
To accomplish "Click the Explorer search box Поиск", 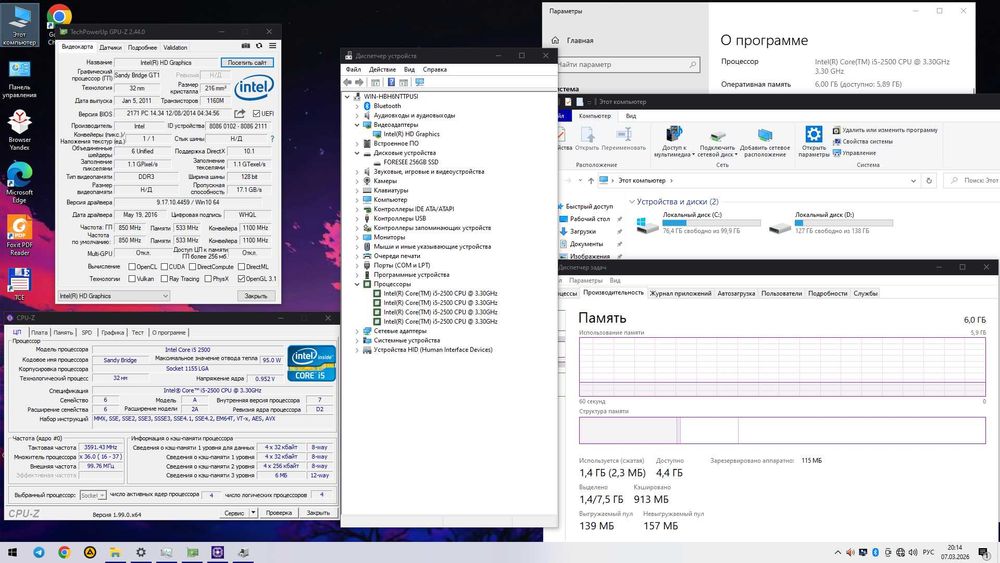I will [x=972, y=181].
